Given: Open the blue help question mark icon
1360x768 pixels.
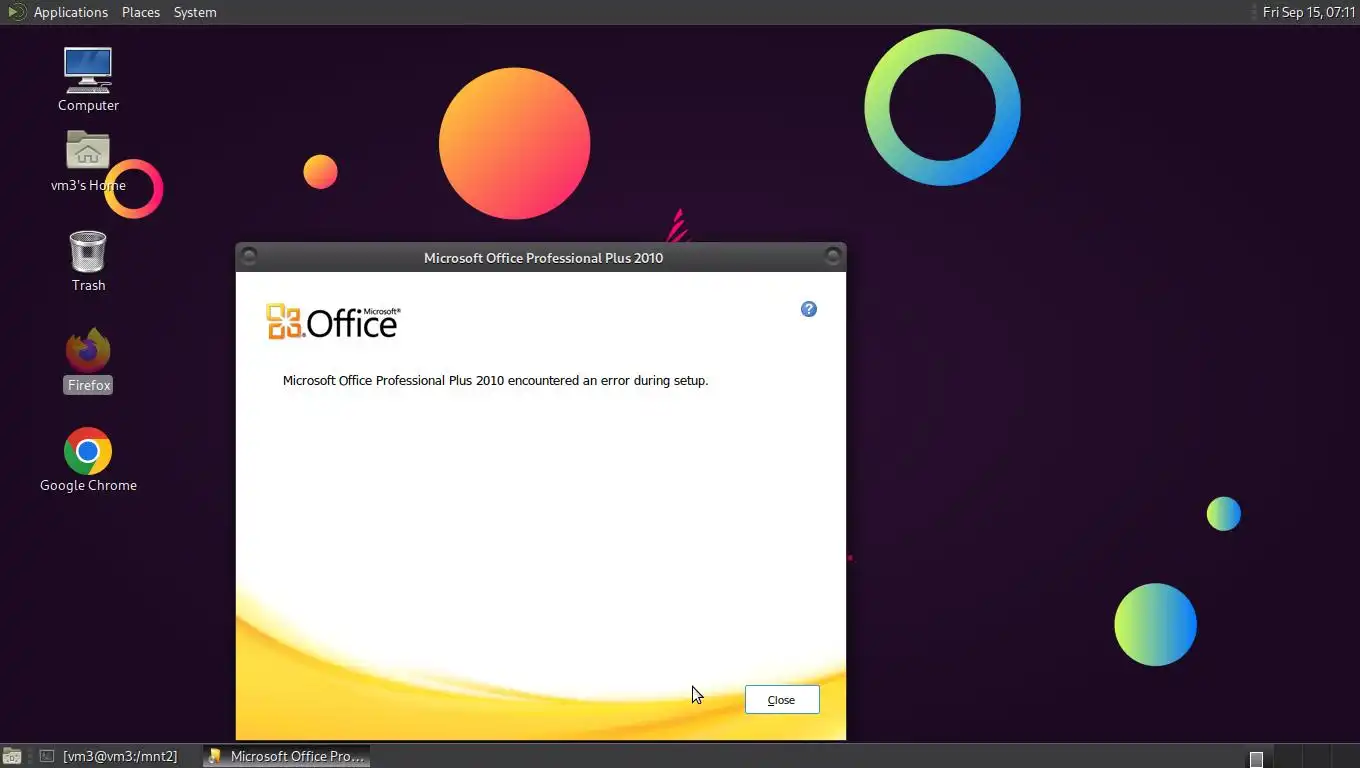Looking at the screenshot, I should coord(809,309).
